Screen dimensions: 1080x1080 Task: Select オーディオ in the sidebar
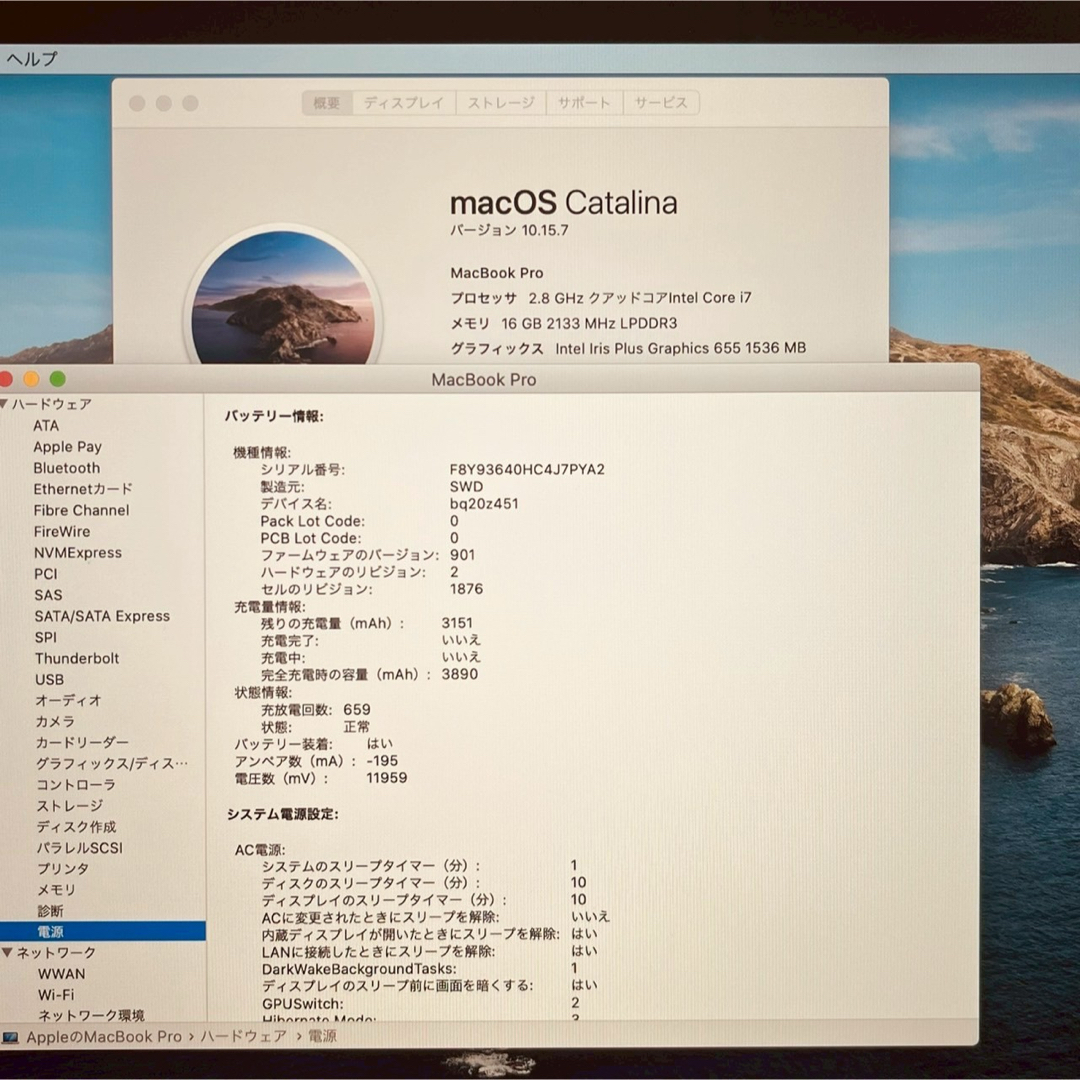click(68, 700)
